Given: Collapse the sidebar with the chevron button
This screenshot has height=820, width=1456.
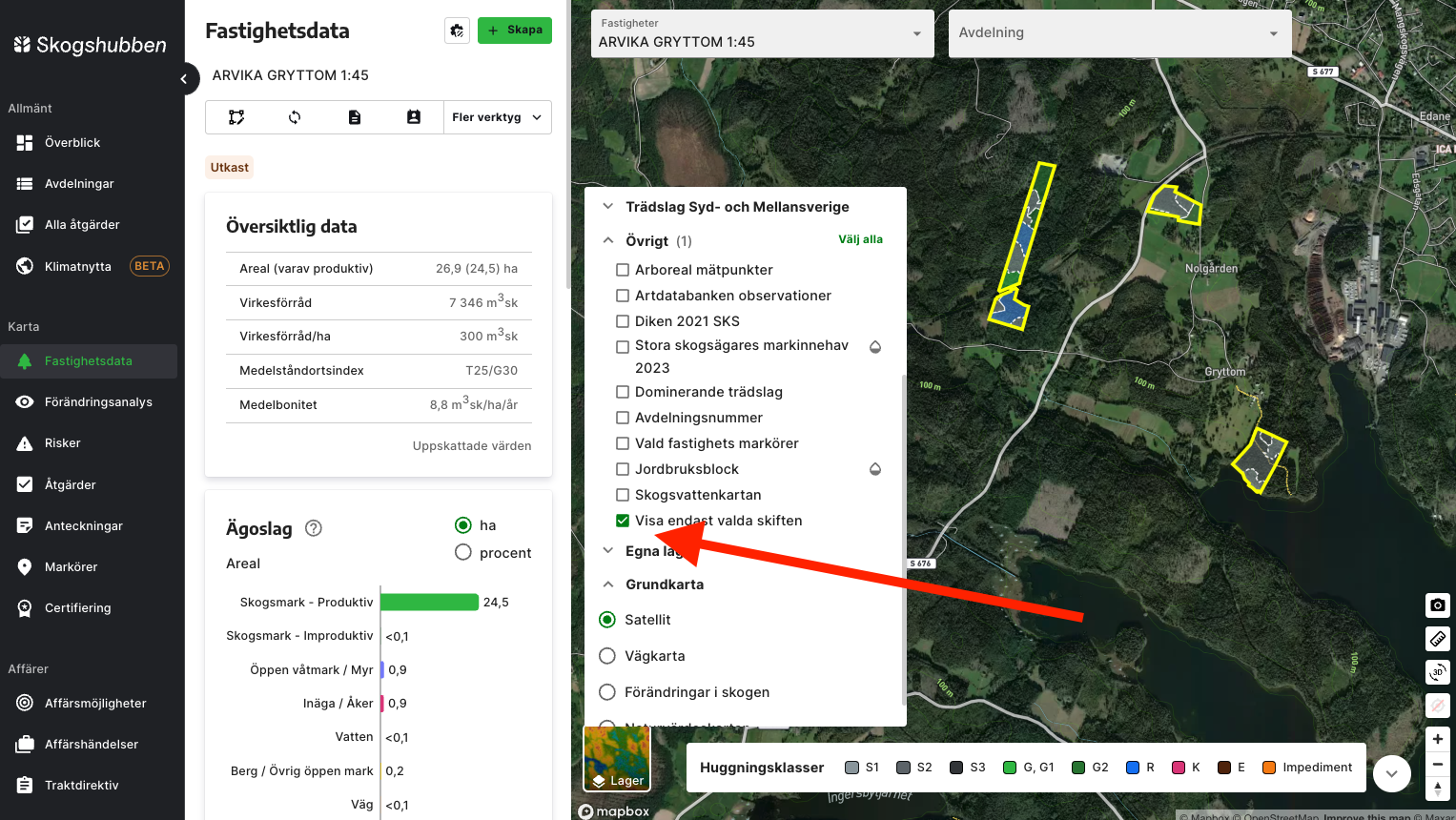Looking at the screenshot, I should point(184,79).
